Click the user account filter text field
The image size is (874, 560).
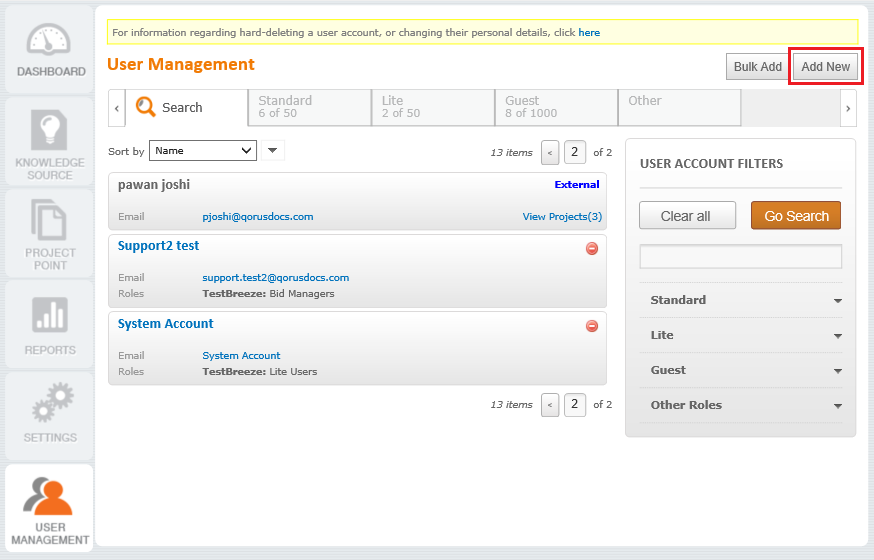click(x=740, y=257)
